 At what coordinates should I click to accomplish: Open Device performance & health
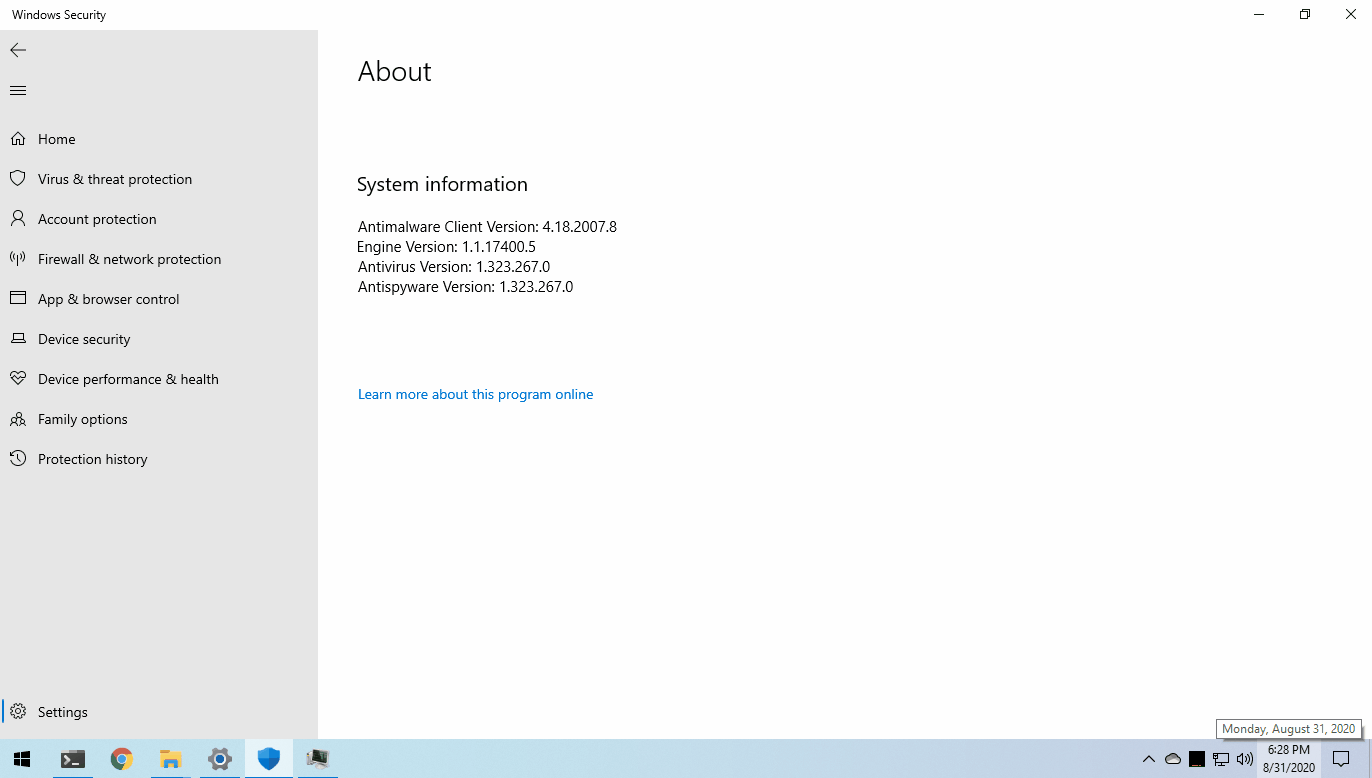click(x=159, y=379)
